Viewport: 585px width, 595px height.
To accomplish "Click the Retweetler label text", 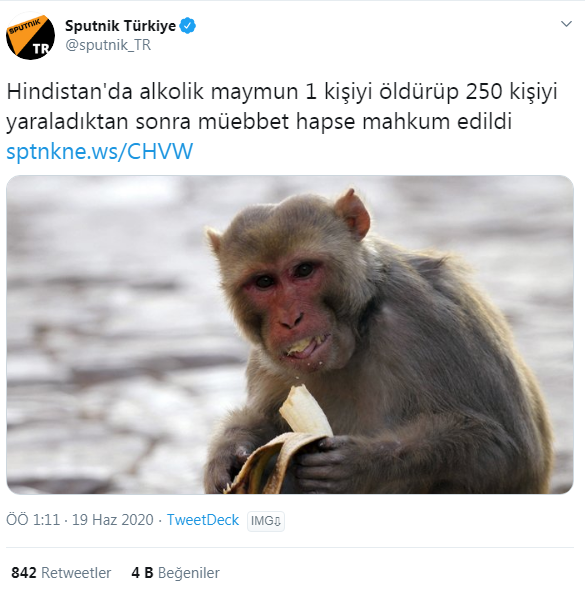I will pos(76,573).
